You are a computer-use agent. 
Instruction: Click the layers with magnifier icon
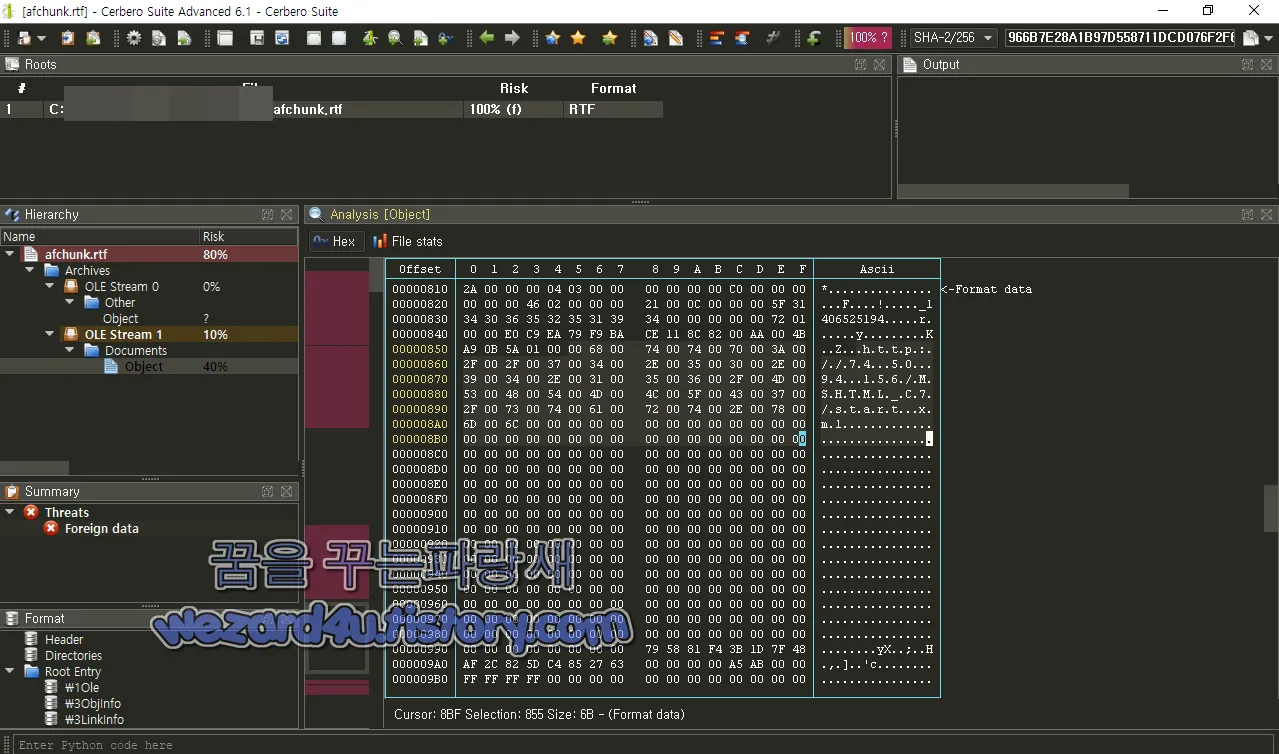pyautogui.click(x=742, y=38)
